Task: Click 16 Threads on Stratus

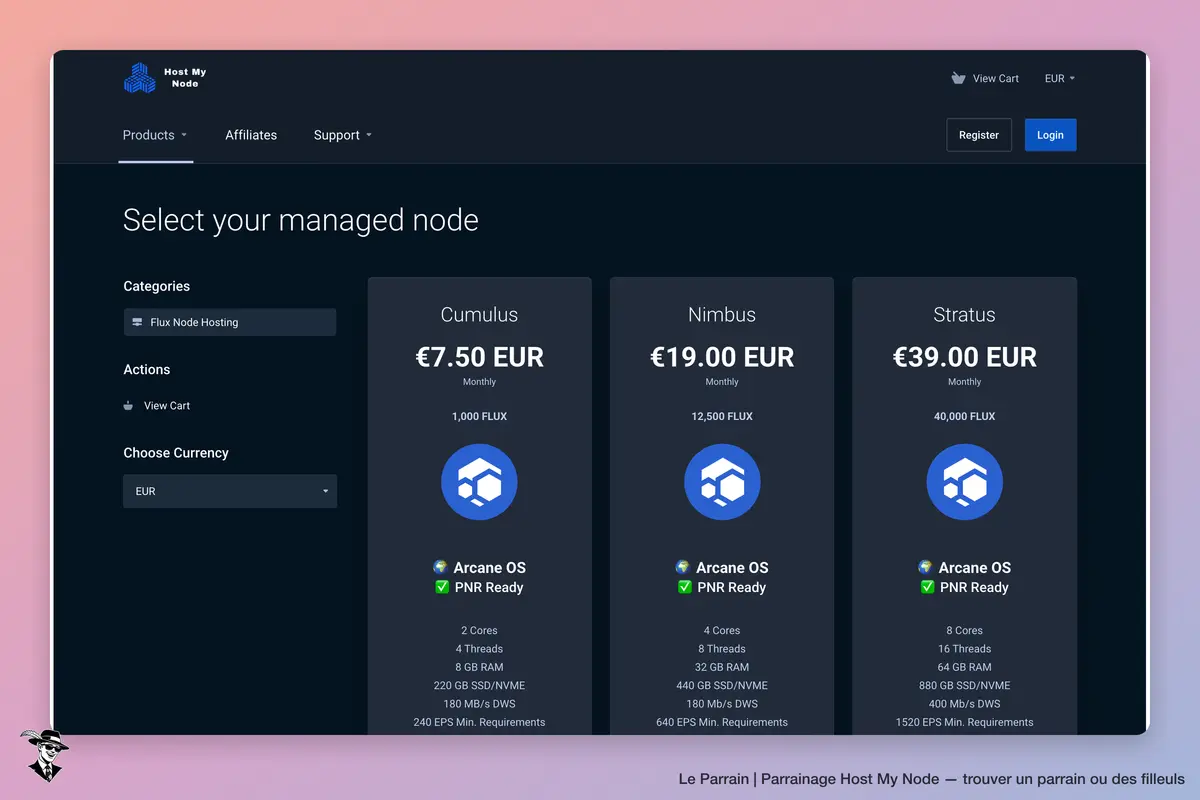Action: pos(964,649)
